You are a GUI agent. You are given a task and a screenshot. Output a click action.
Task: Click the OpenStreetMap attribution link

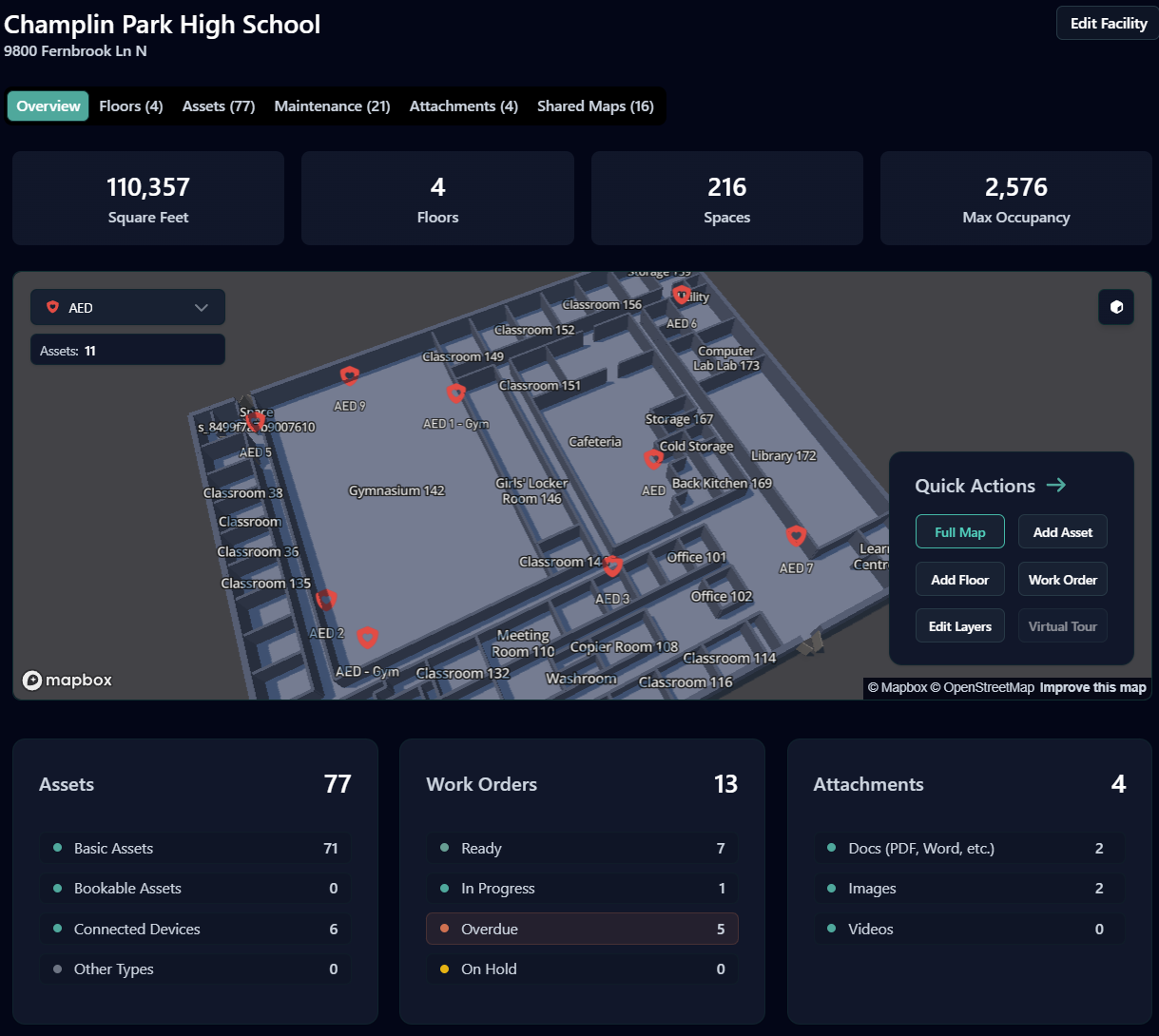click(x=982, y=687)
